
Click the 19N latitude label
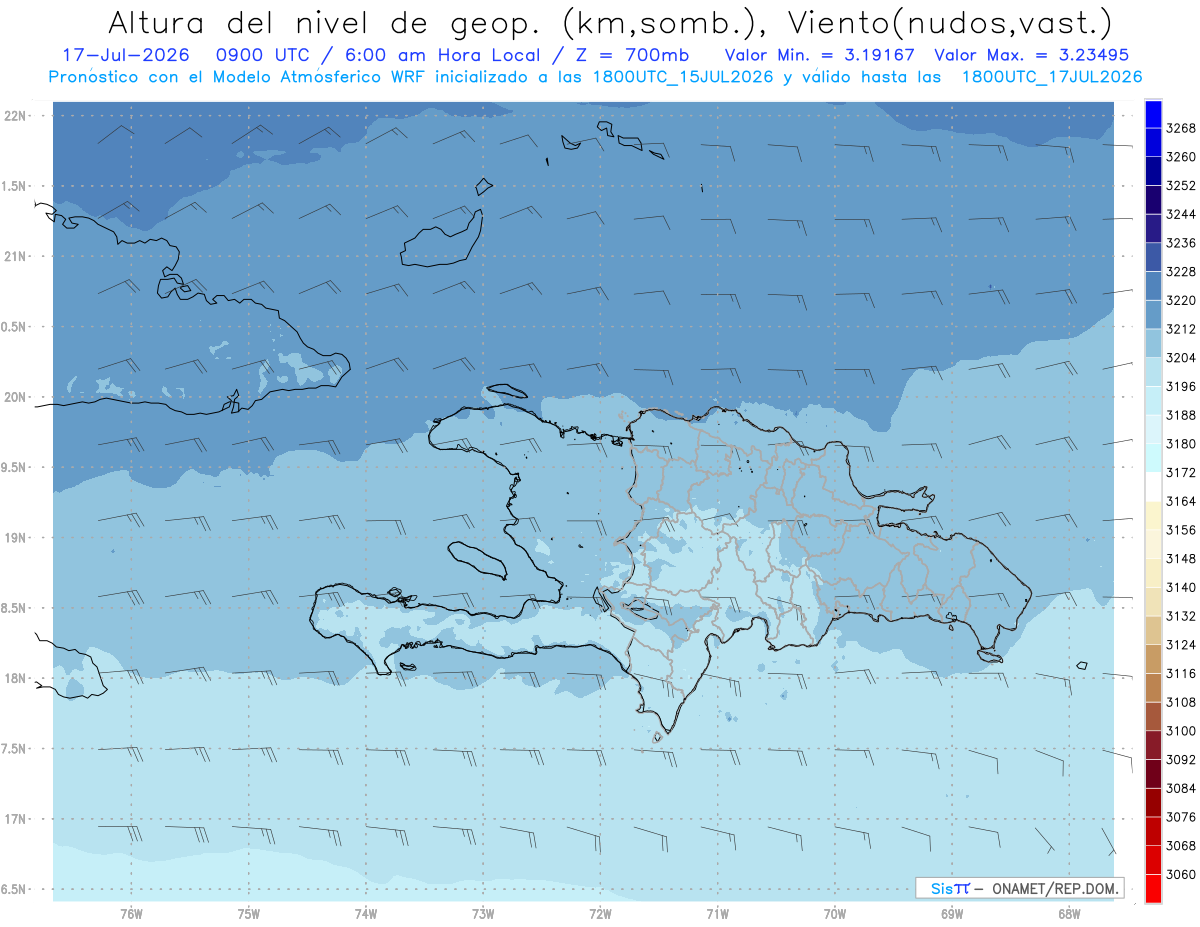(15, 538)
